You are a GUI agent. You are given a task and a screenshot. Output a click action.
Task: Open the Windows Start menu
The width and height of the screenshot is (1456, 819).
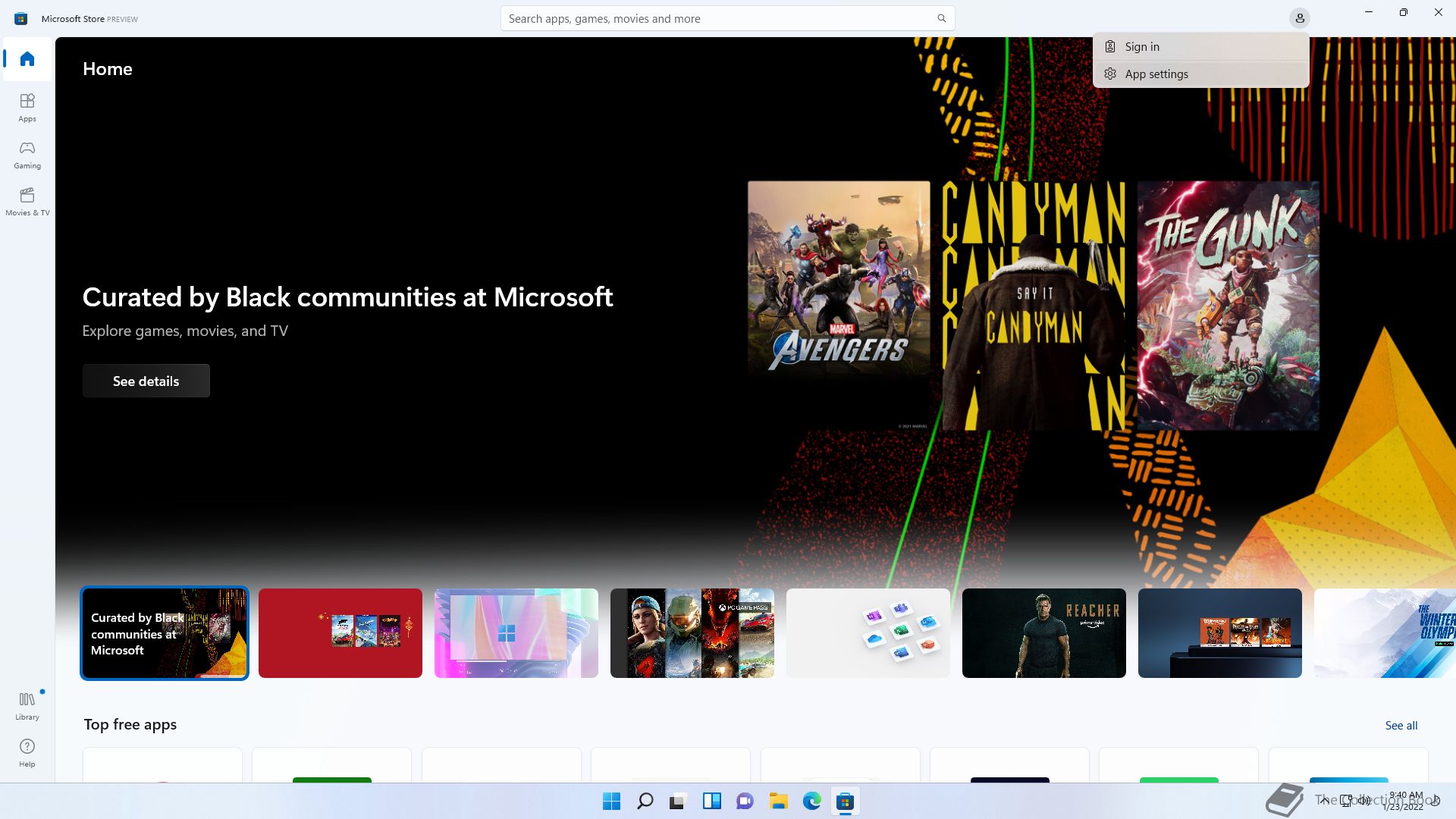(x=611, y=801)
